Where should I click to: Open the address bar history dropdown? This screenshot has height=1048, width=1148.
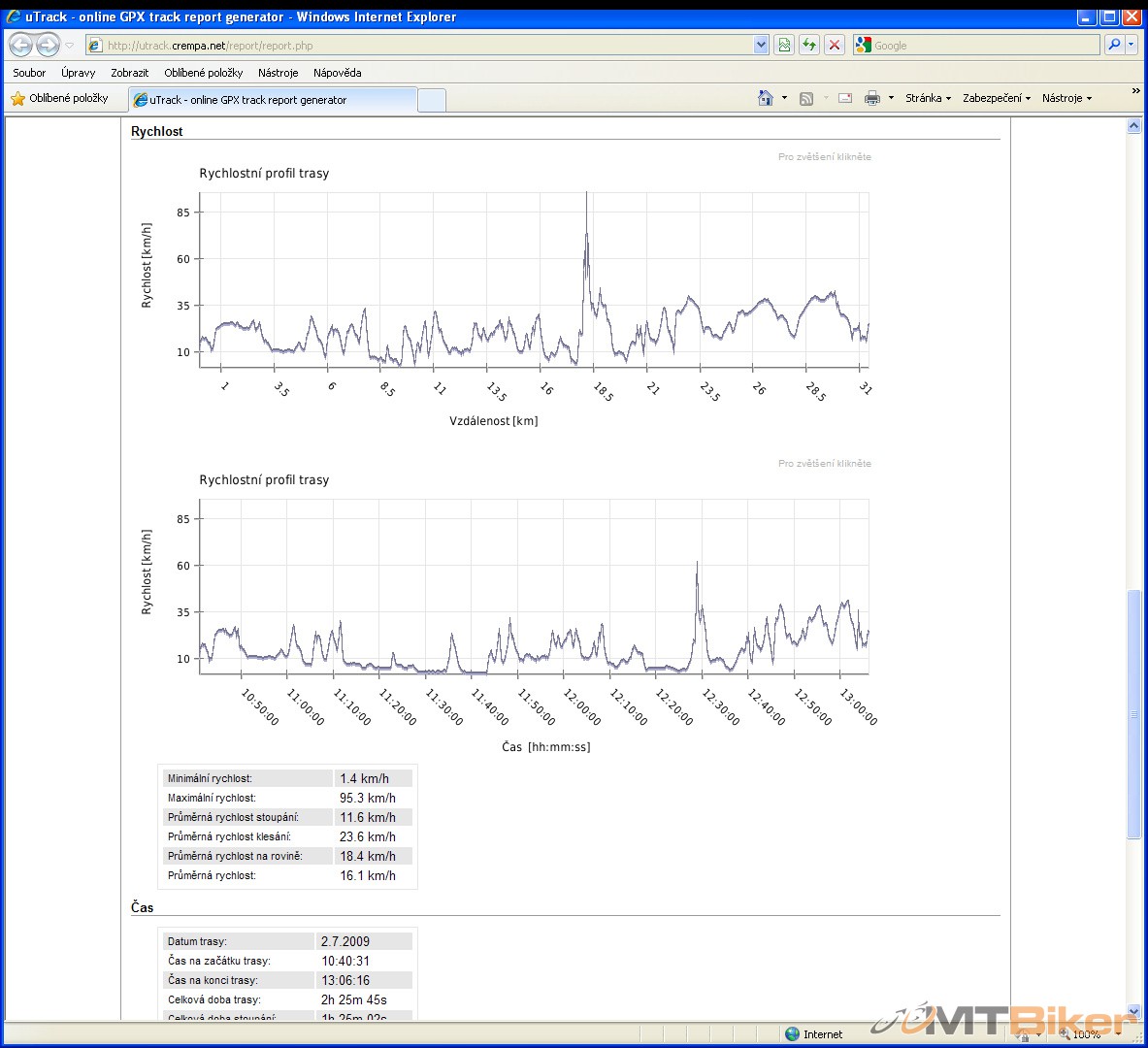click(761, 45)
